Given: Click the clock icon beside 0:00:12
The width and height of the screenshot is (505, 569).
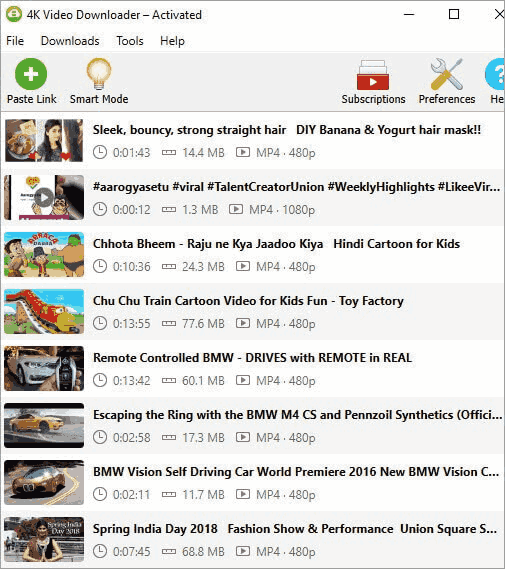Looking at the screenshot, I should pyautogui.click(x=100, y=209).
